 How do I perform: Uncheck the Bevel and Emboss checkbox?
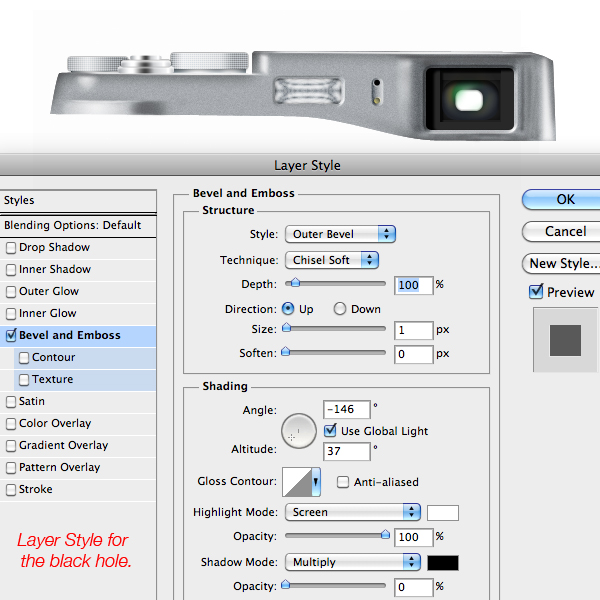coord(11,336)
